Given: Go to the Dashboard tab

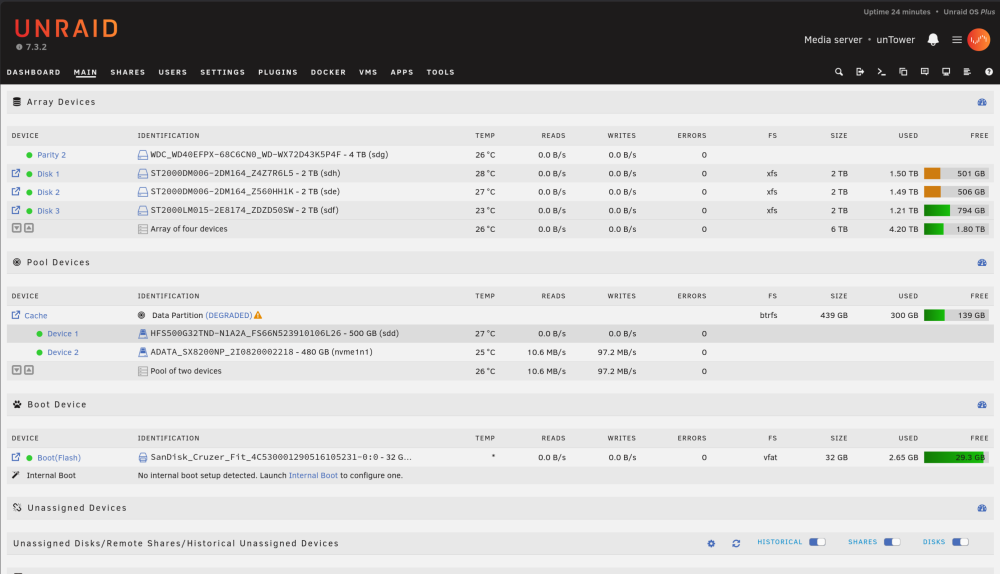Looking at the screenshot, I should point(34,72).
